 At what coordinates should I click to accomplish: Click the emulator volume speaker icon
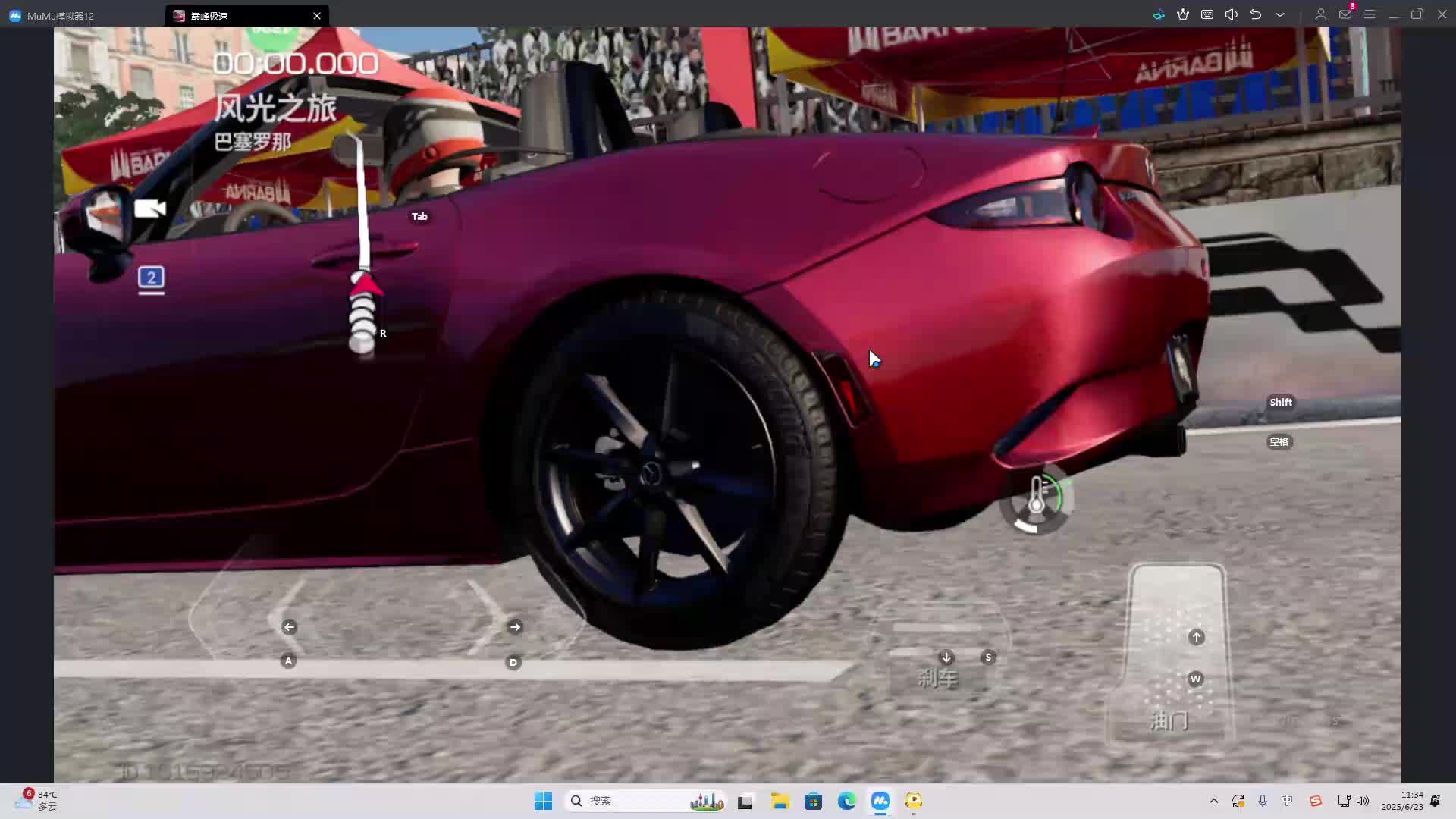pos(1232,14)
